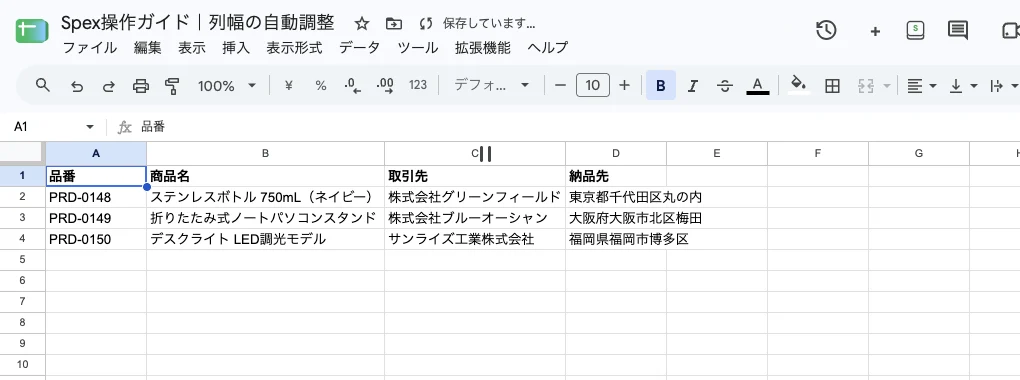The width and height of the screenshot is (1020, 380).
Task: Open the 表示 menu
Action: tap(192, 48)
